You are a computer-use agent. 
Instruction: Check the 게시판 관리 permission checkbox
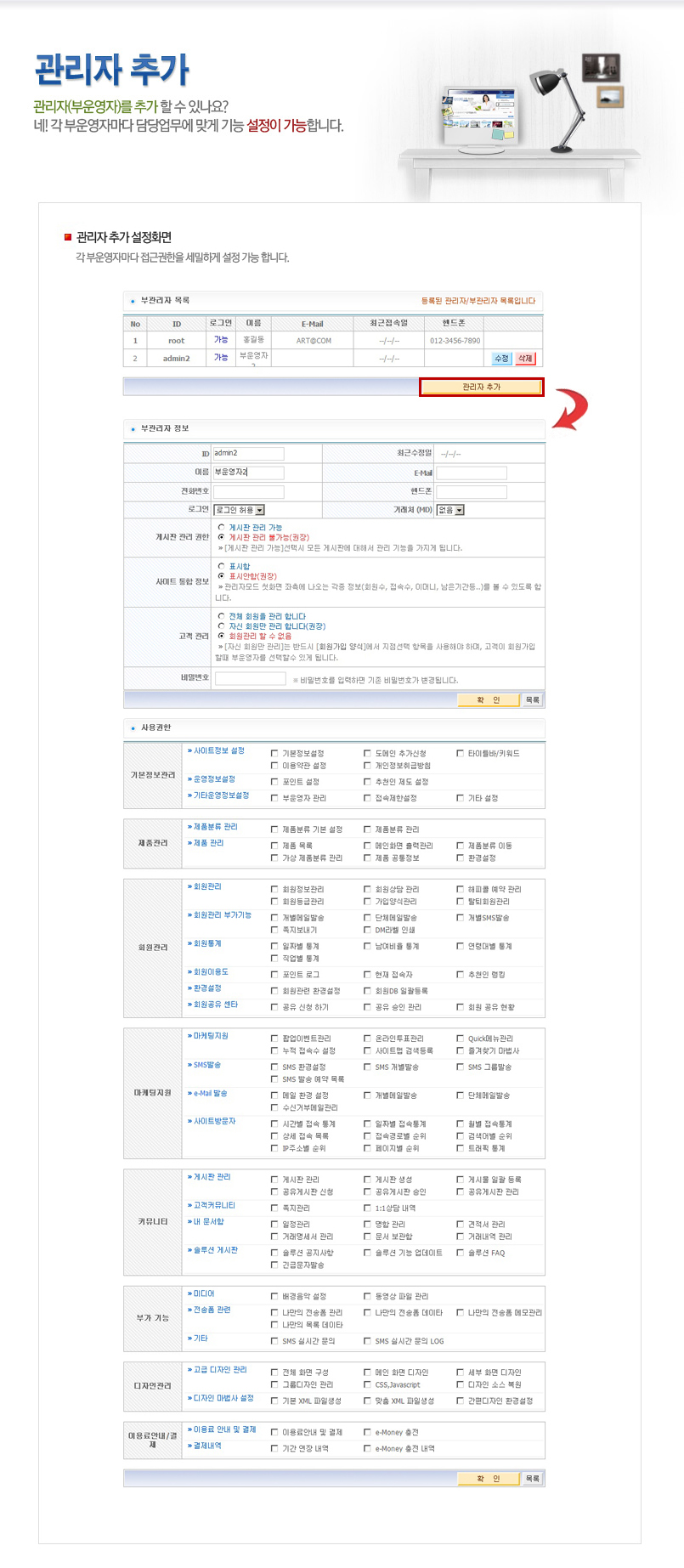274,1180
